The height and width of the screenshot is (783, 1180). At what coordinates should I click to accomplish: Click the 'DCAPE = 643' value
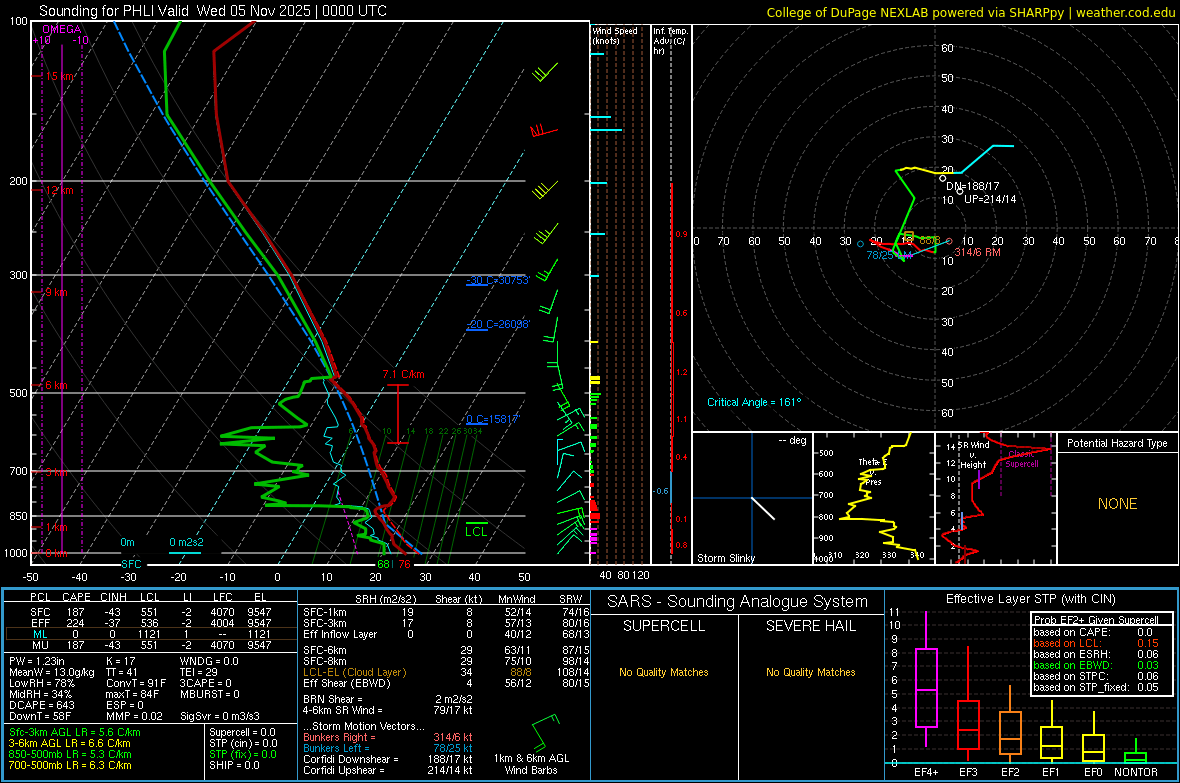coord(41,705)
